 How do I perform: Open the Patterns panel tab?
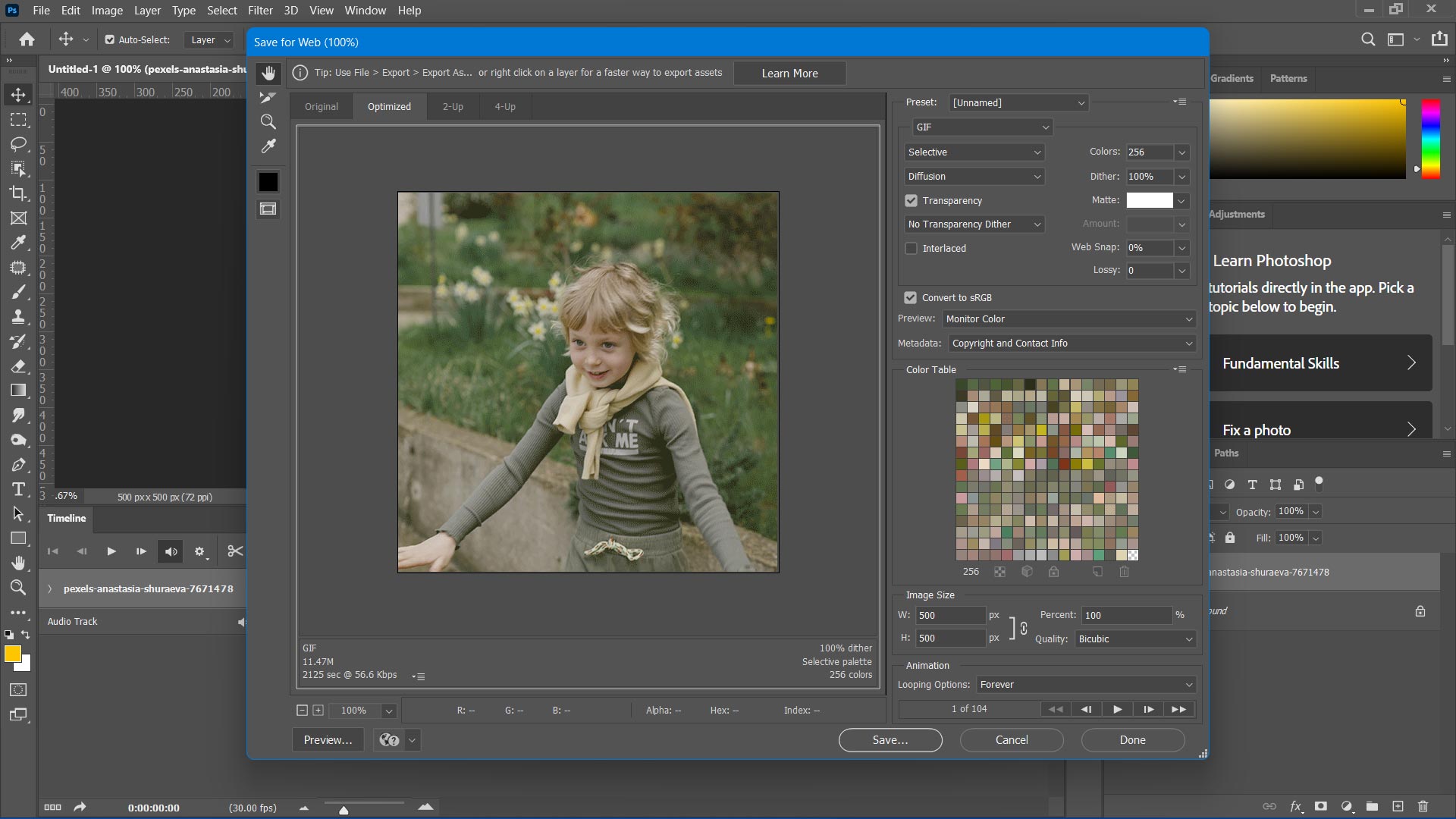pyautogui.click(x=1288, y=78)
